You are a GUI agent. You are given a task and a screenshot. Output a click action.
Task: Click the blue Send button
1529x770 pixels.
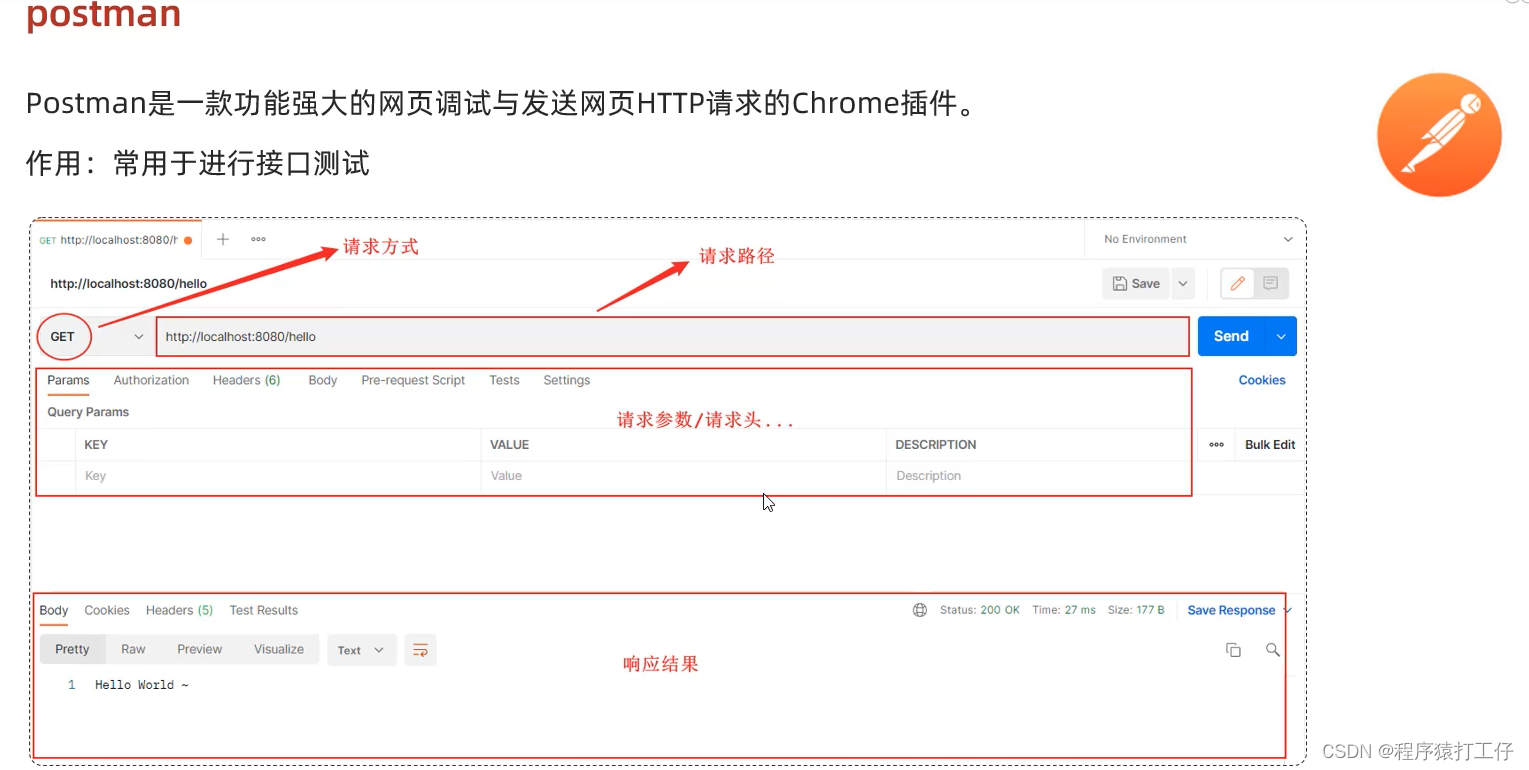1232,336
